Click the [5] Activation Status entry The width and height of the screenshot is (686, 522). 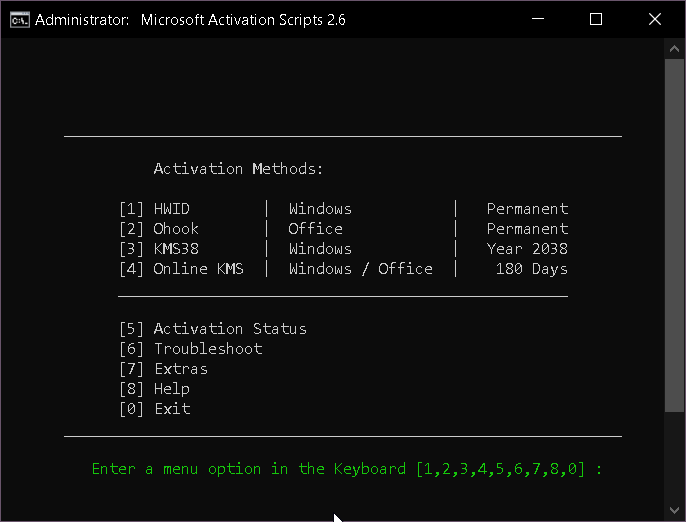pyautogui.click(x=213, y=329)
